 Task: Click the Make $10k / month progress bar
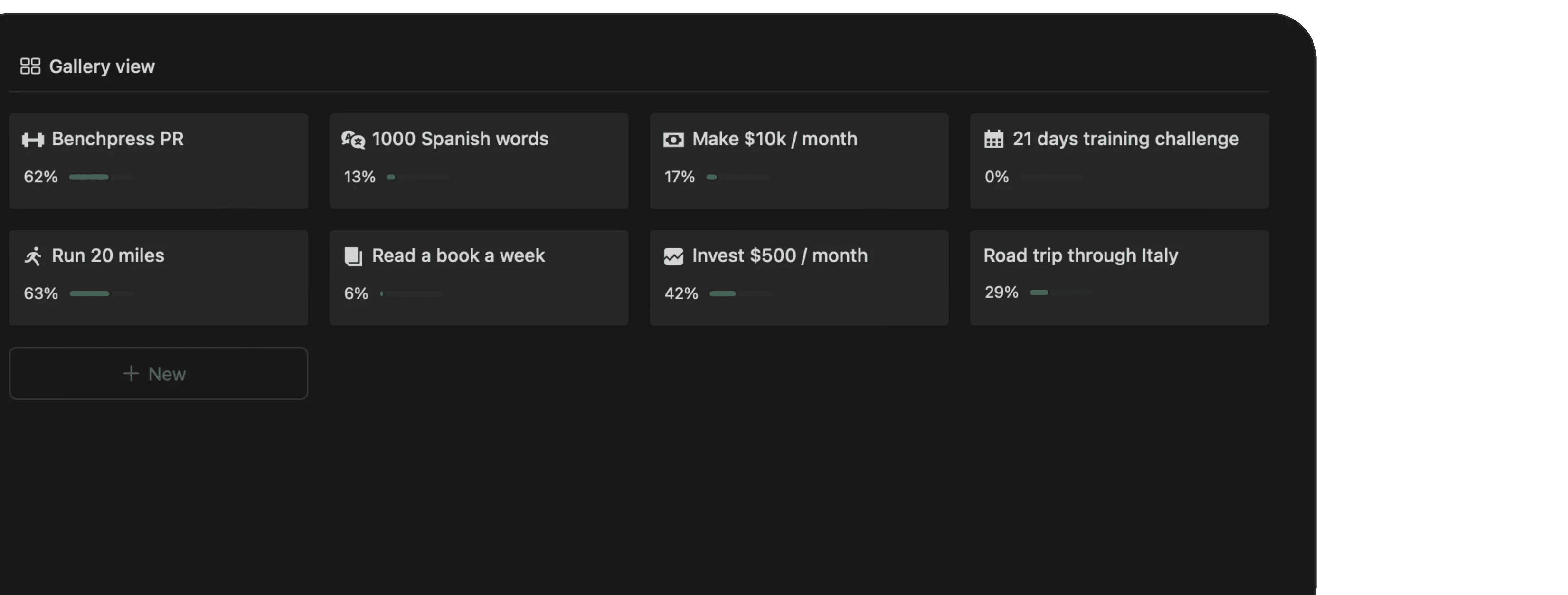click(x=738, y=177)
